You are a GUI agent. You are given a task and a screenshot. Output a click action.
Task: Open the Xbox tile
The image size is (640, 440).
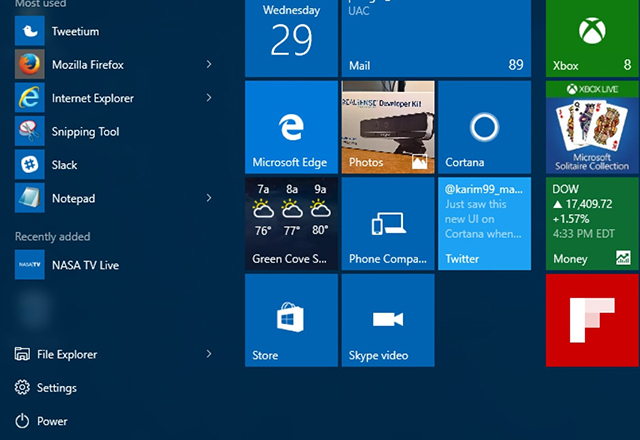click(592, 38)
